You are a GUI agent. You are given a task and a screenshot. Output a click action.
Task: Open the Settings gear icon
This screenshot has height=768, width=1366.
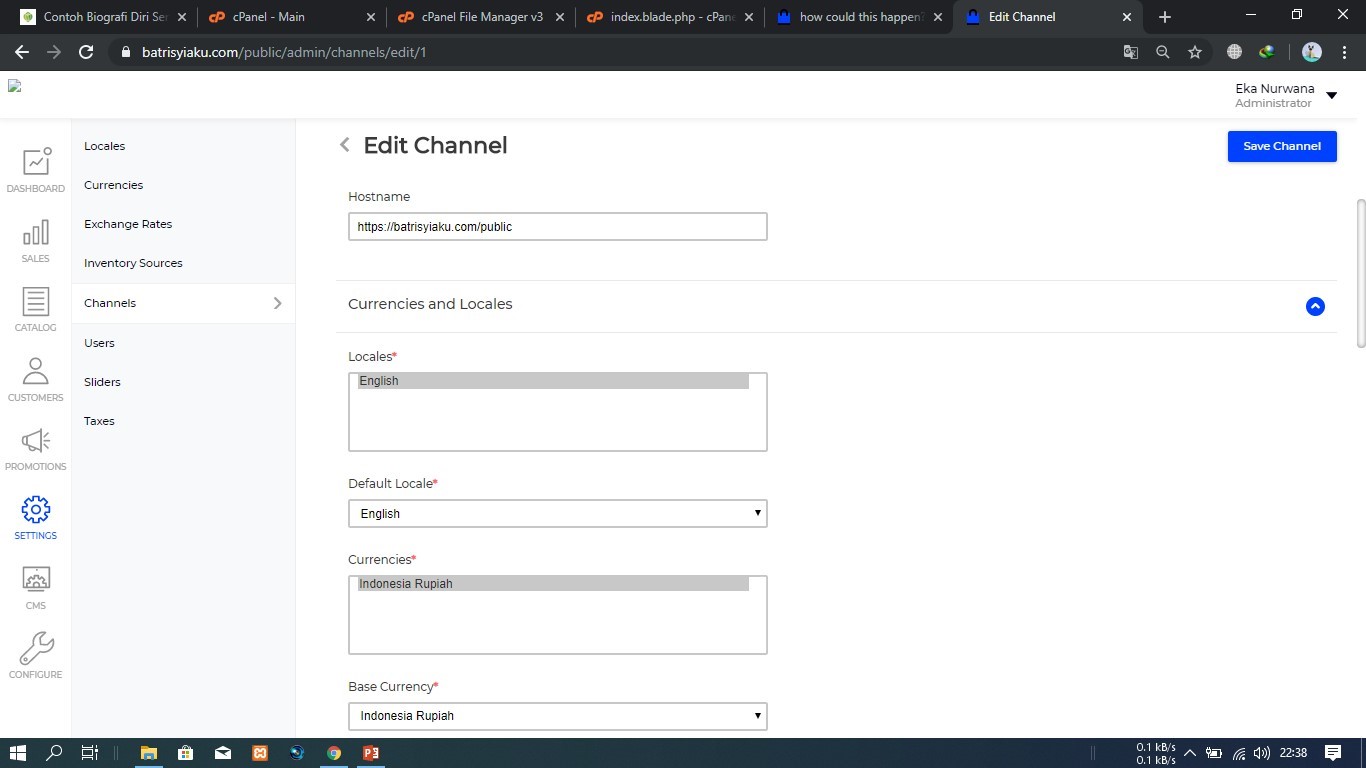click(x=35, y=509)
